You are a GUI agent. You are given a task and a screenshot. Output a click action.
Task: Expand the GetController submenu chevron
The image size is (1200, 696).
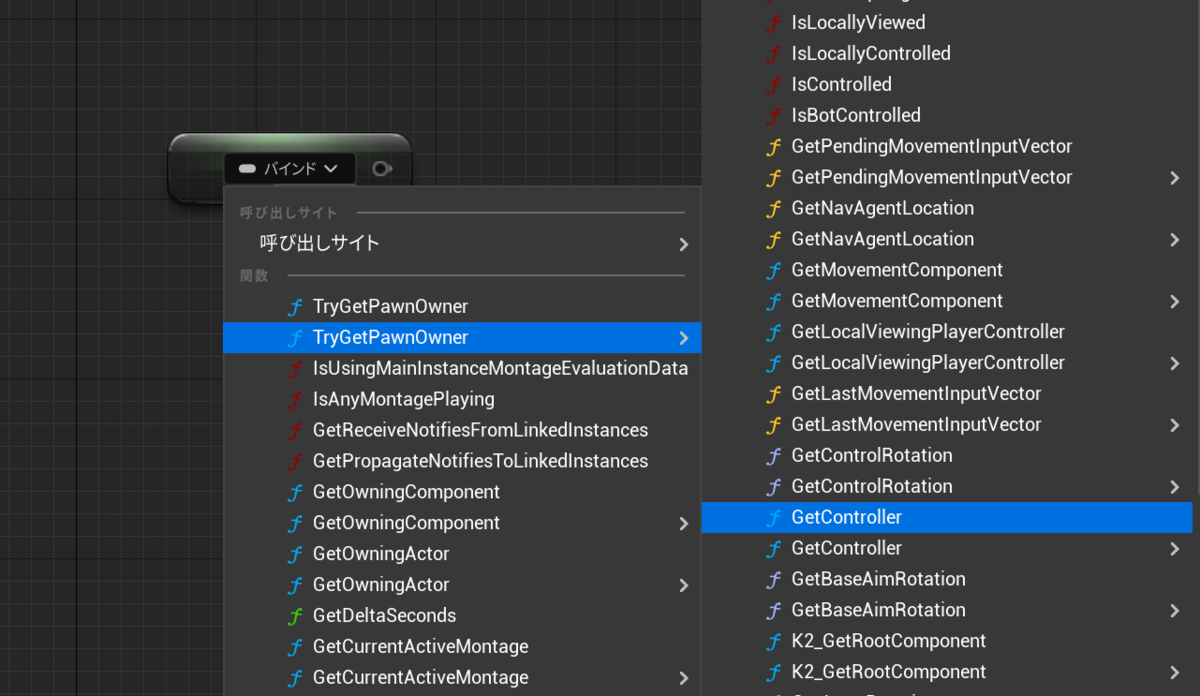coord(1173,548)
